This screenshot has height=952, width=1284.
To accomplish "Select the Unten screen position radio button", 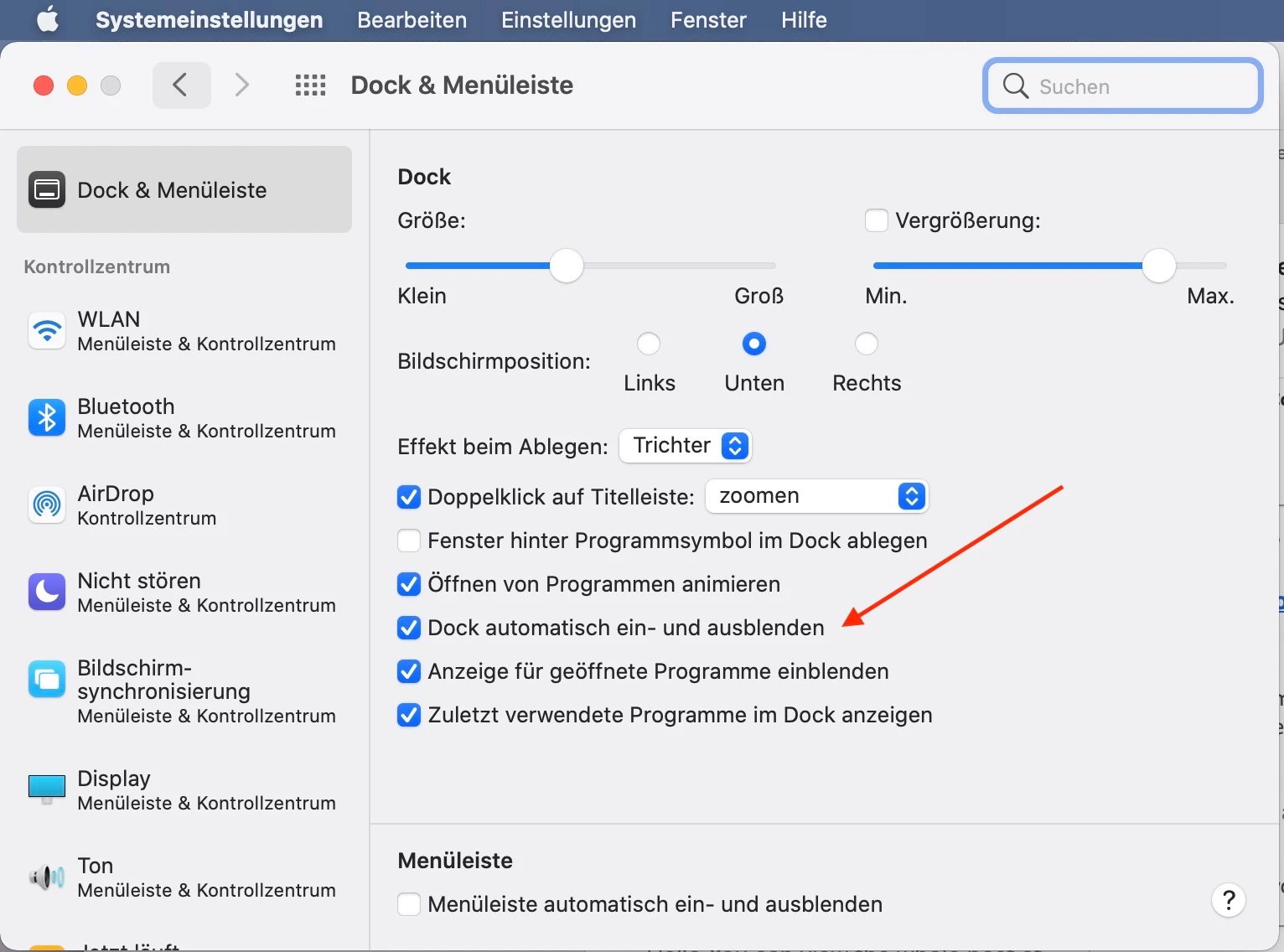I will click(754, 344).
